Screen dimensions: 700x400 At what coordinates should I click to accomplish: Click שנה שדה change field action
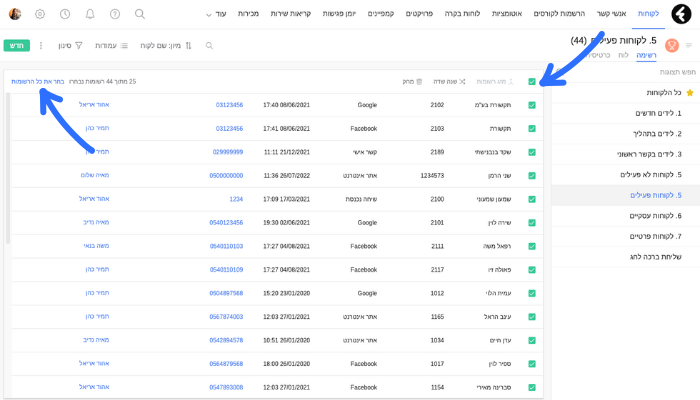coord(449,81)
